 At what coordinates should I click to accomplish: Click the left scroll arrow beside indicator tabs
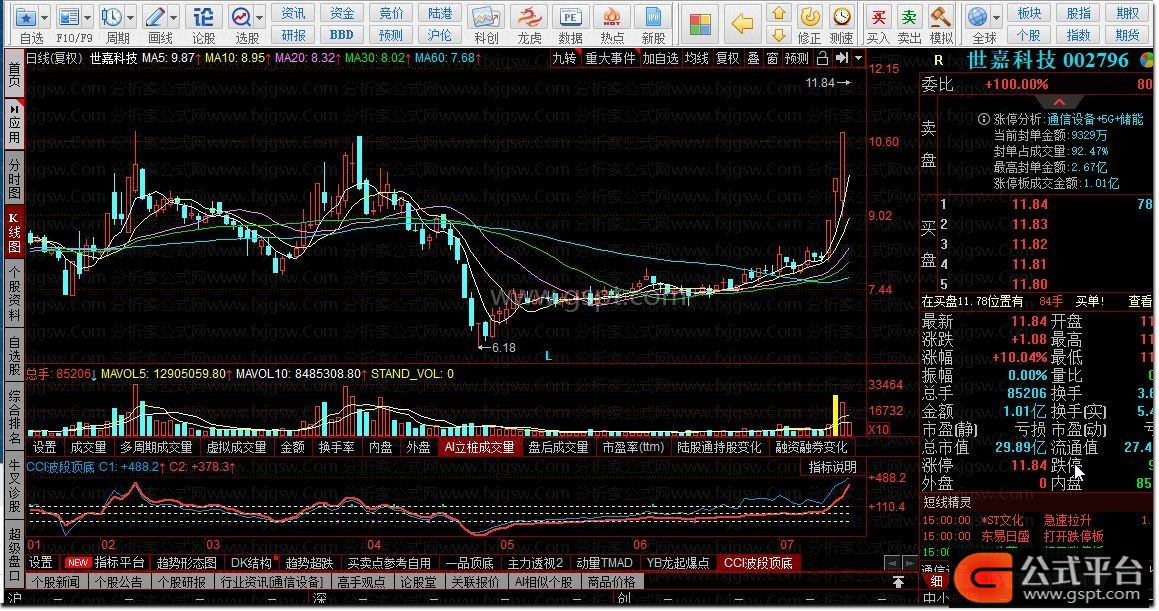[x=894, y=563]
